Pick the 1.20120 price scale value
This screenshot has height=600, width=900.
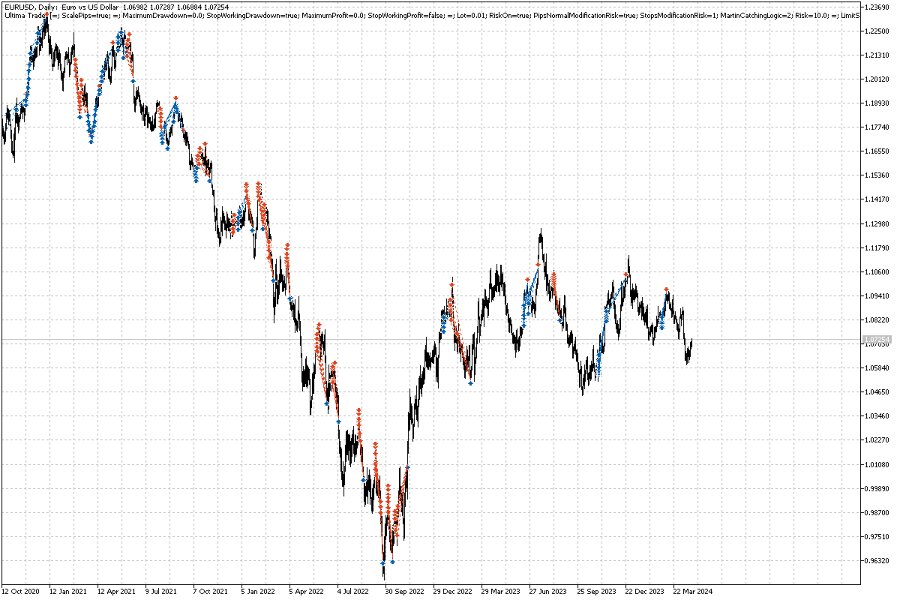[x=877, y=79]
